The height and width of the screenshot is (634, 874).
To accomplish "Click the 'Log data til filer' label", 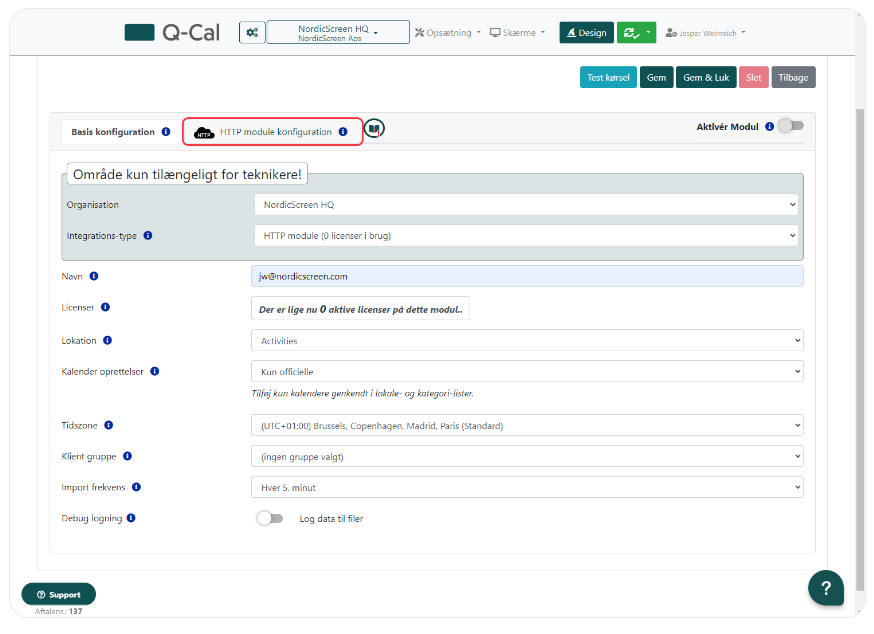I will tap(331, 519).
